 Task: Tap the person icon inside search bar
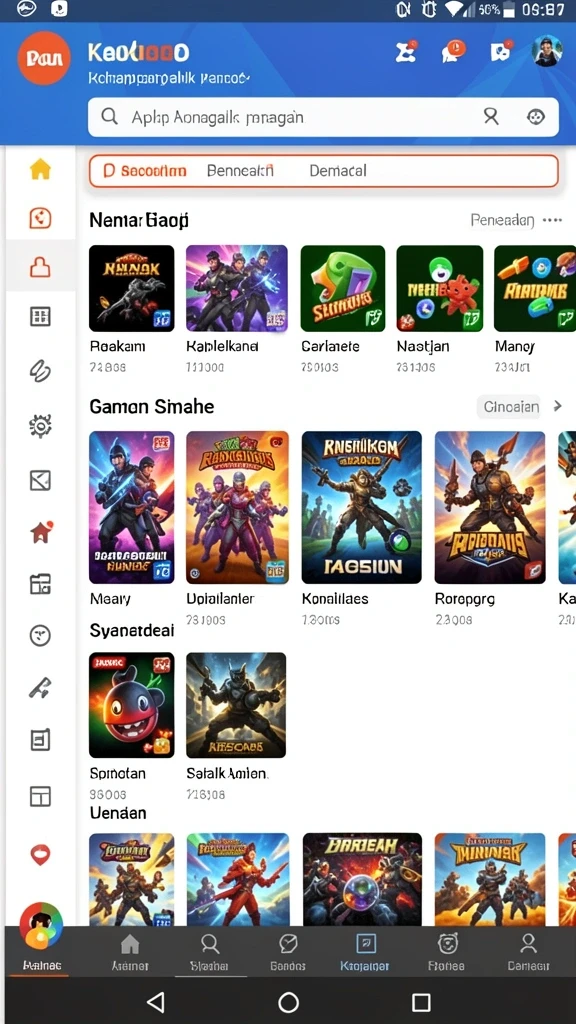coord(490,117)
